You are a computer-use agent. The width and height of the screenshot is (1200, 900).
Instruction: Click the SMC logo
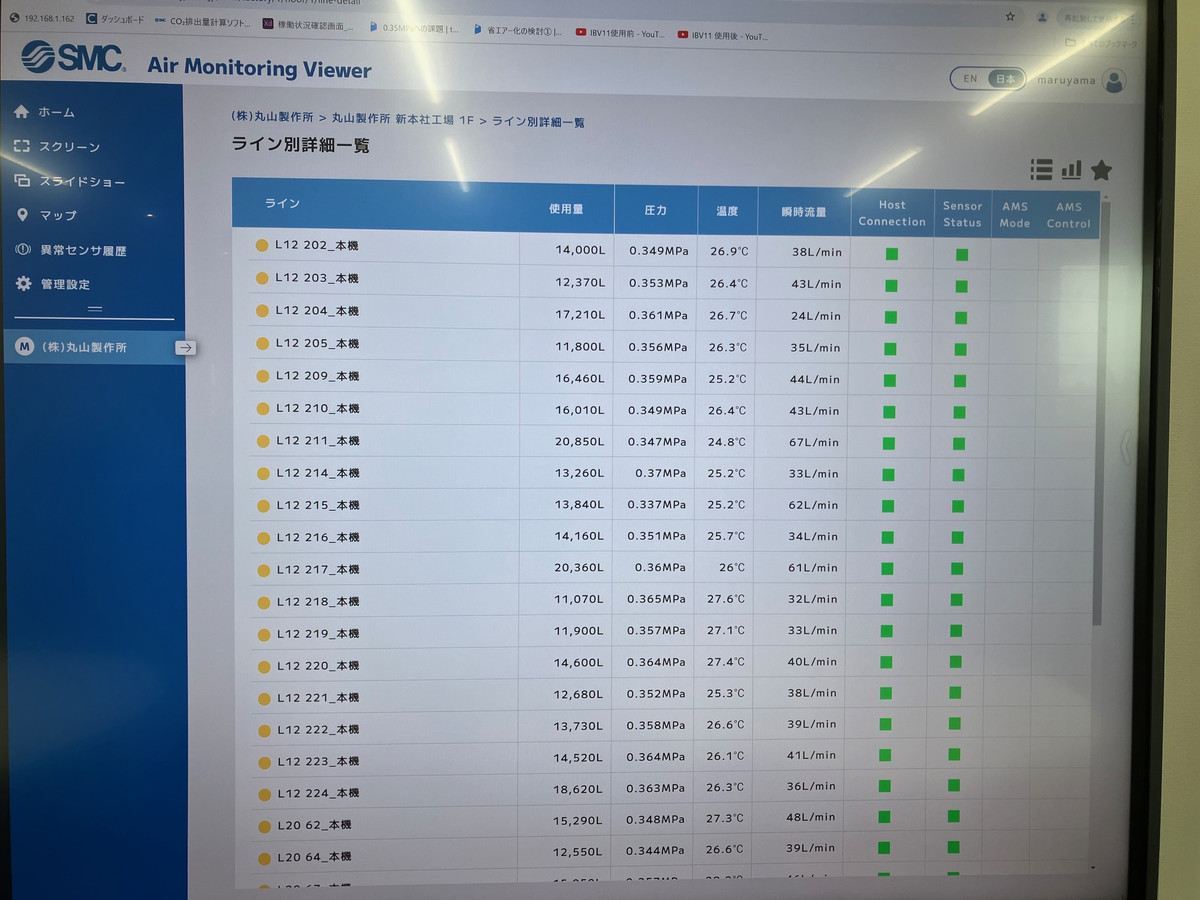click(x=72, y=58)
